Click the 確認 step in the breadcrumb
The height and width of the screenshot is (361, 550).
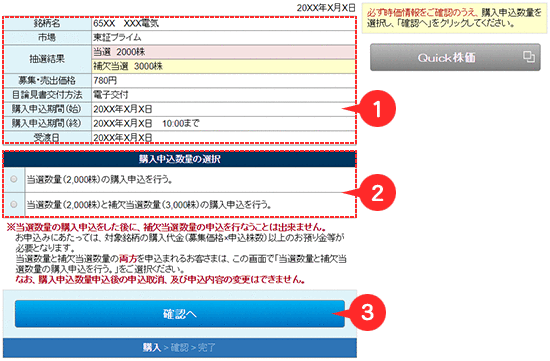[180, 348]
